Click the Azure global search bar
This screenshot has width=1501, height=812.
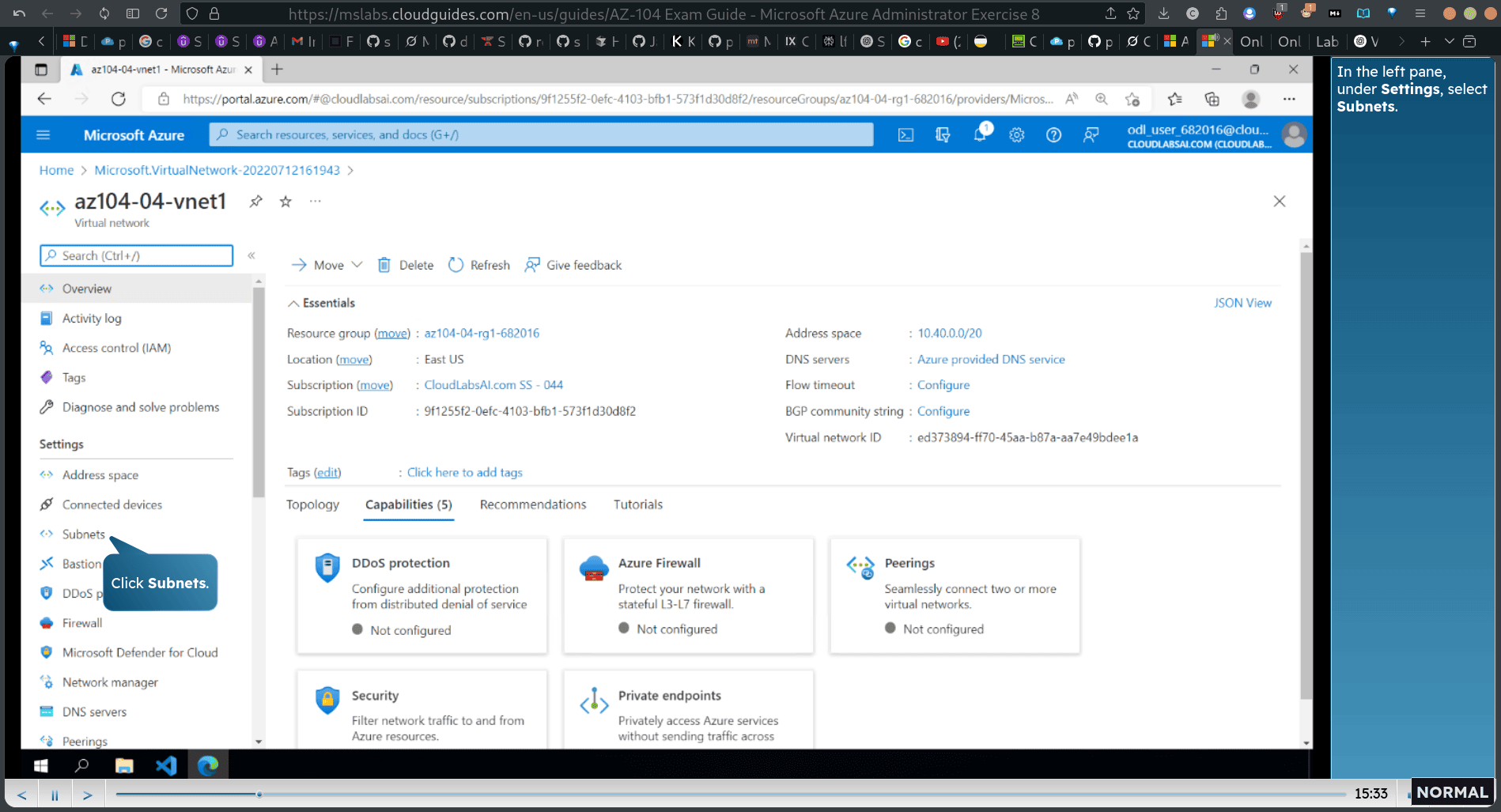tap(541, 134)
